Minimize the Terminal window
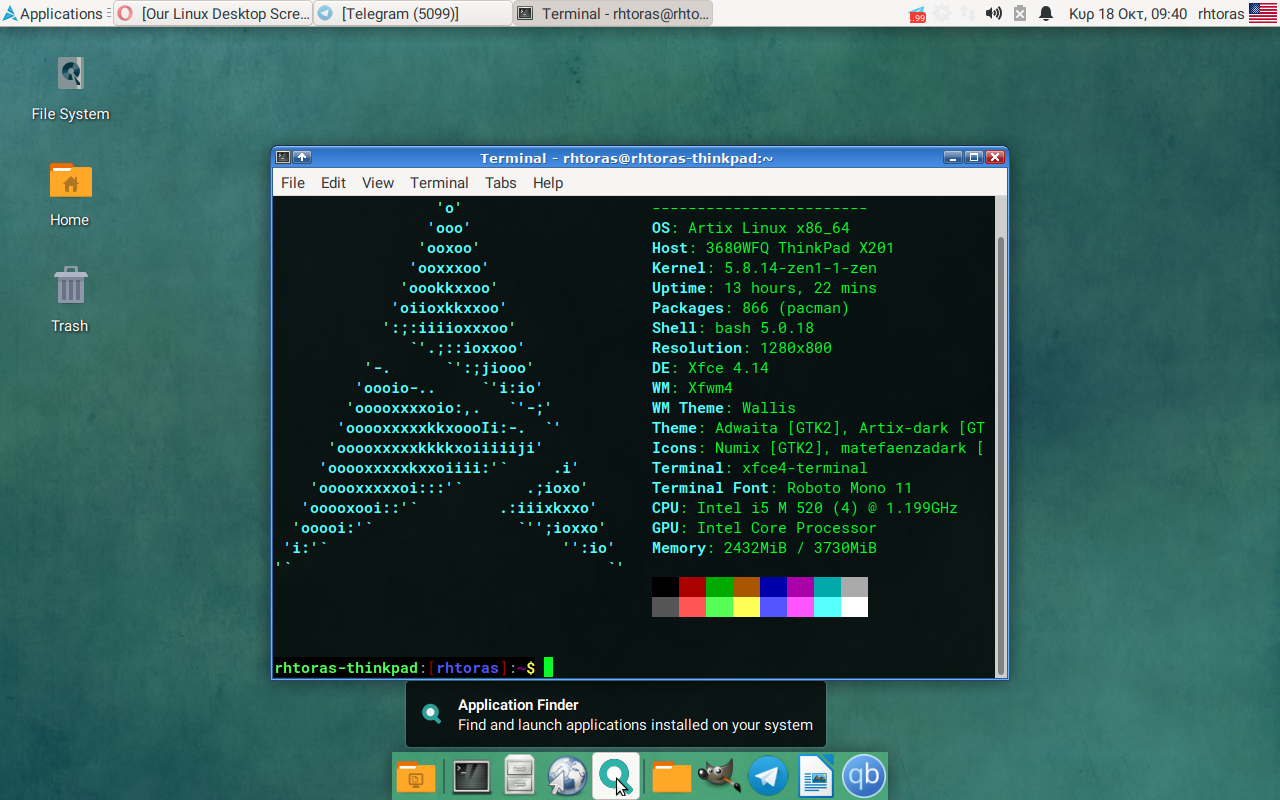Viewport: 1280px width, 800px height. tap(953, 157)
